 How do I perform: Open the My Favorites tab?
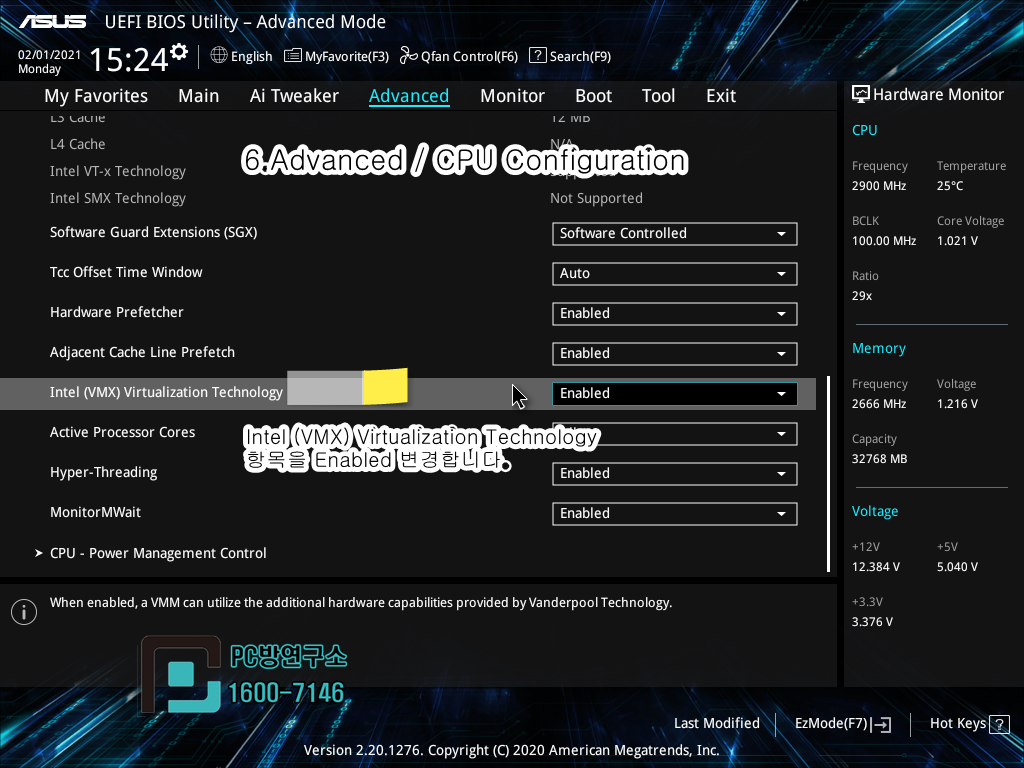(x=96, y=96)
